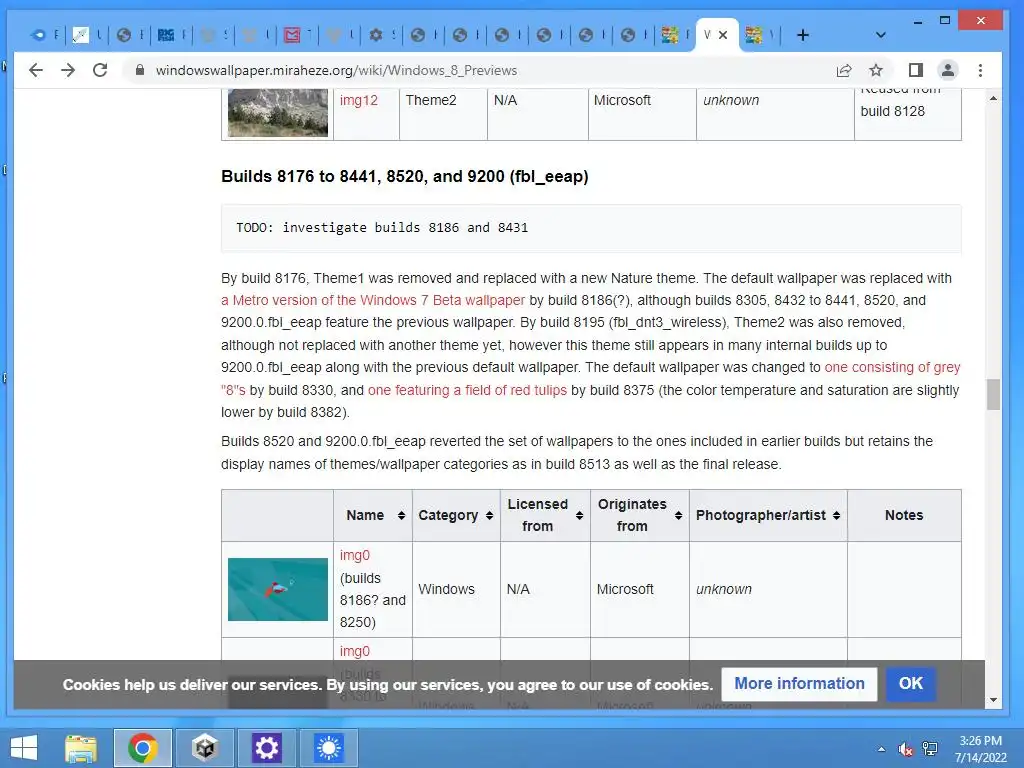Switch to the gear icon settings tab
This screenshot has width=1024, height=768.
(x=381, y=35)
